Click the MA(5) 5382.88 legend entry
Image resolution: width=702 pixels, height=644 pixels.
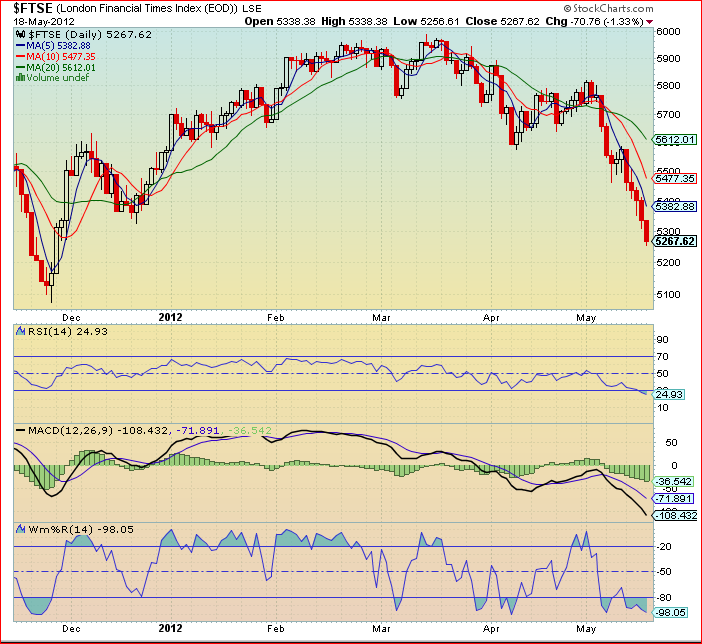(x=58, y=46)
